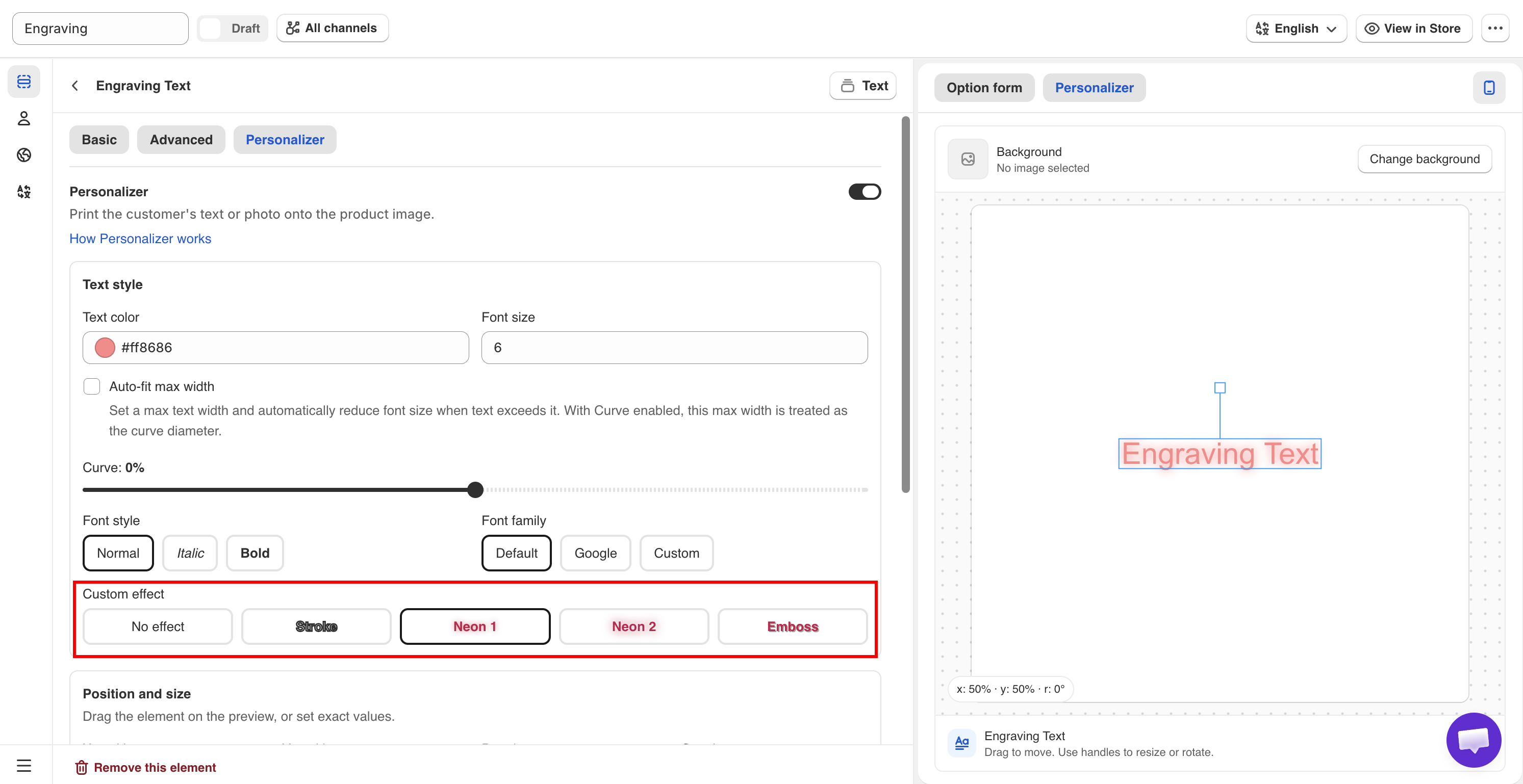The width and height of the screenshot is (1523, 784).
Task: Click Remove this element
Action: point(145,767)
